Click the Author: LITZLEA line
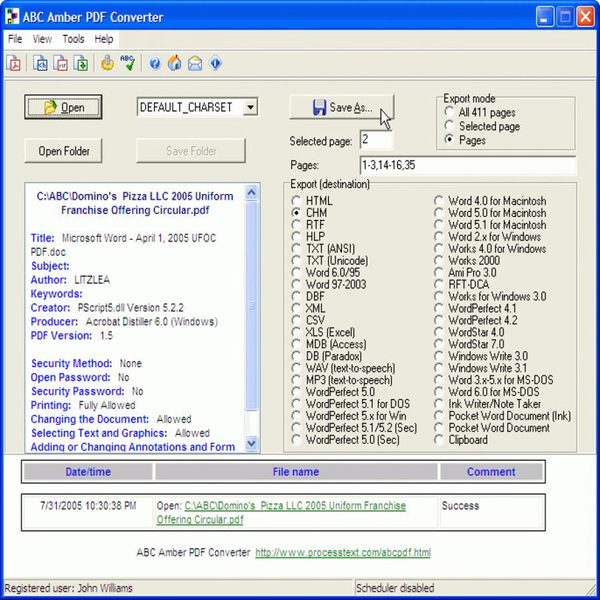The image size is (600, 600). 70,280
